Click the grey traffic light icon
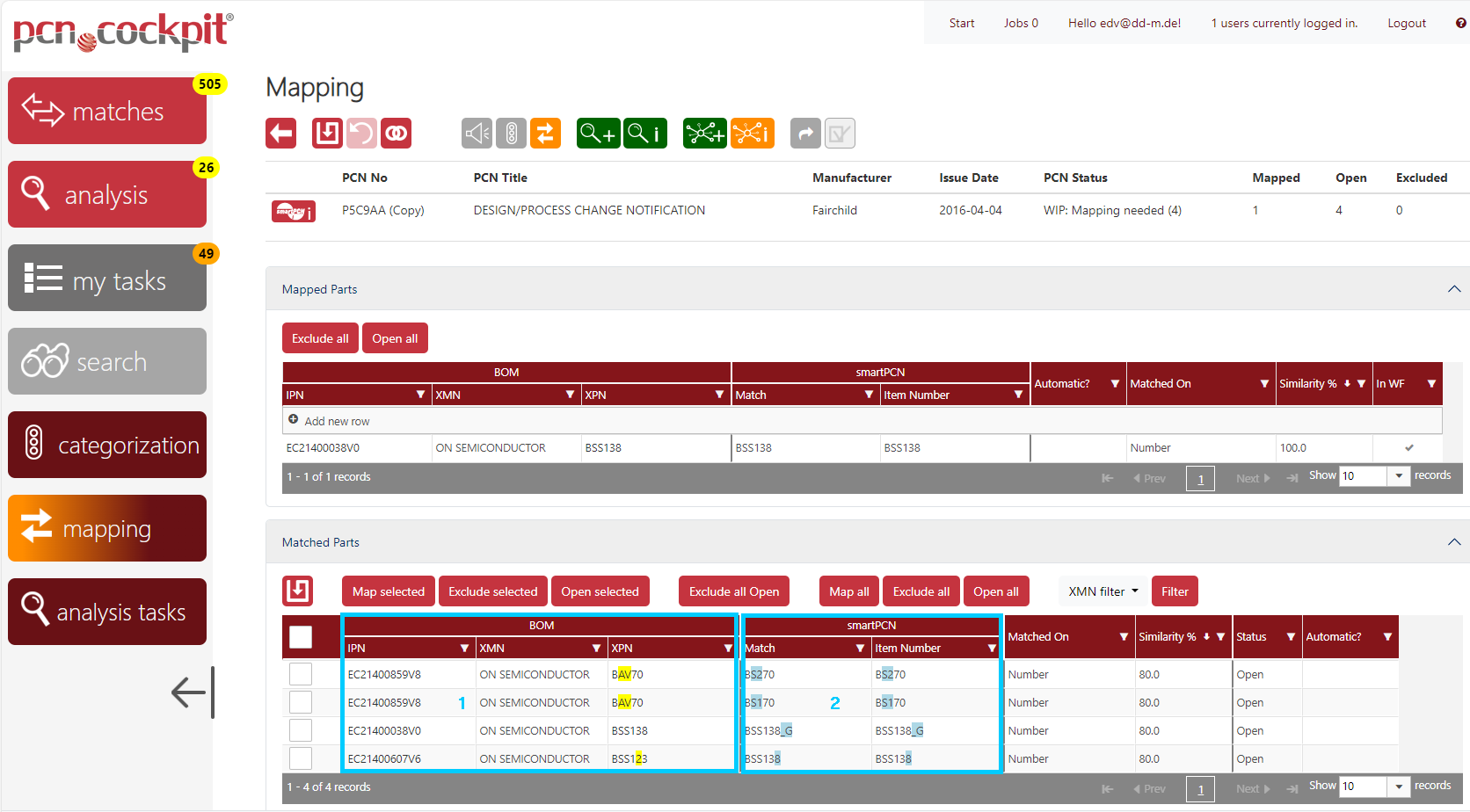 [511, 134]
